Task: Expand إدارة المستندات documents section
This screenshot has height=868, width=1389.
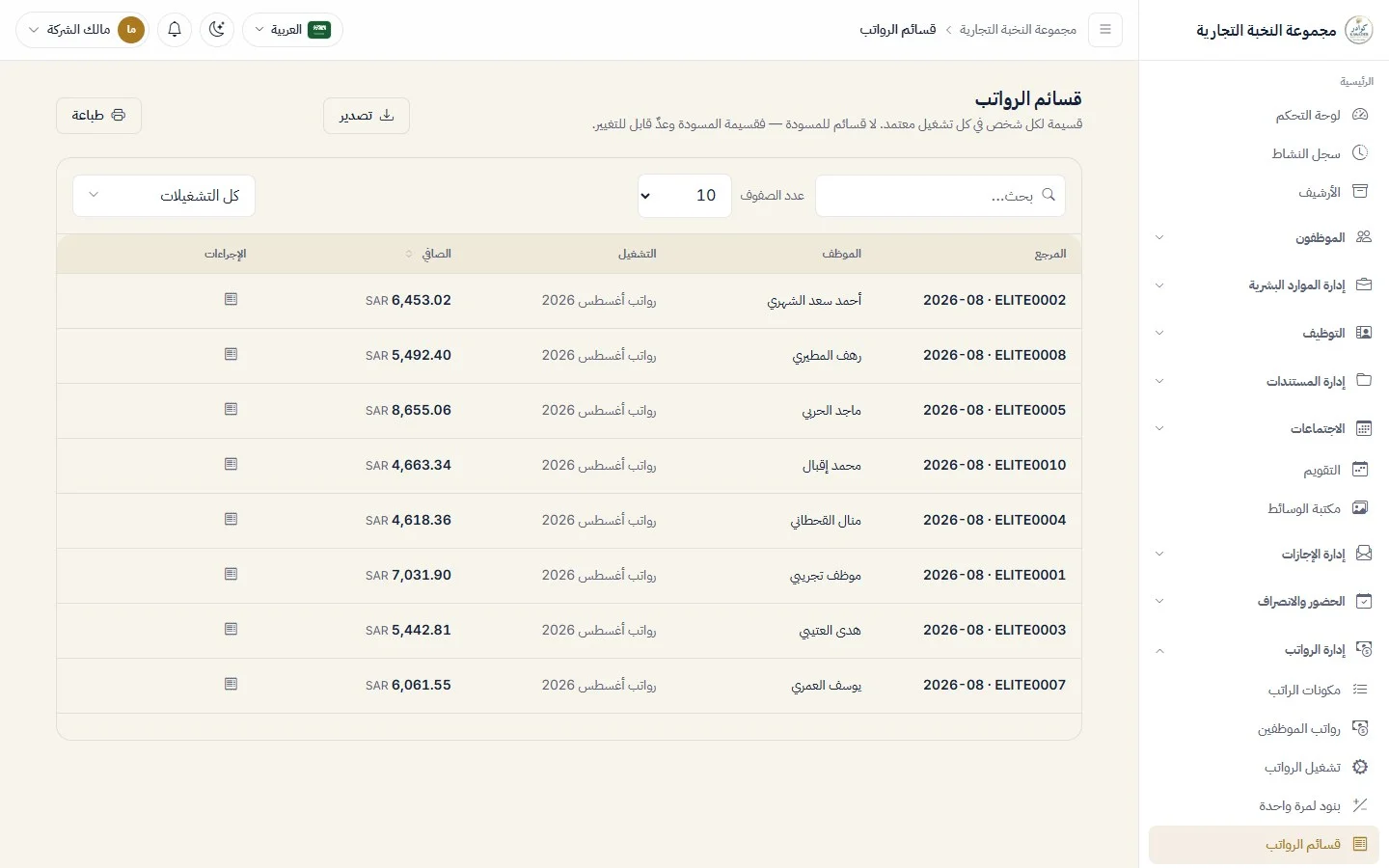Action: pyautogui.click(x=1264, y=380)
